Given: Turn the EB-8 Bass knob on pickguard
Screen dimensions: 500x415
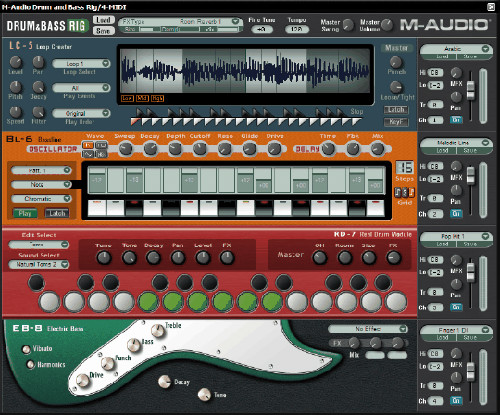Looking at the screenshot, I should click(134, 346).
